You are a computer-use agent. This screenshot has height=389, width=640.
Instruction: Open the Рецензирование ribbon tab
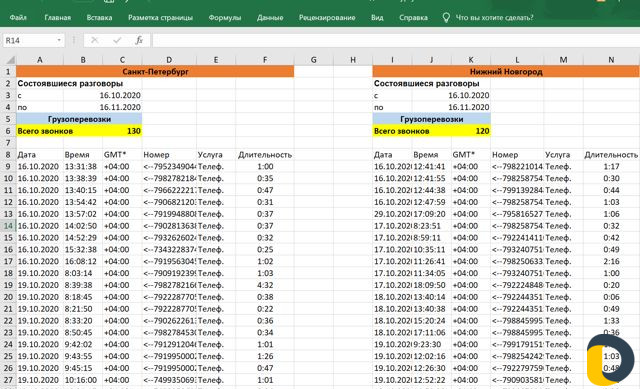coord(327,18)
